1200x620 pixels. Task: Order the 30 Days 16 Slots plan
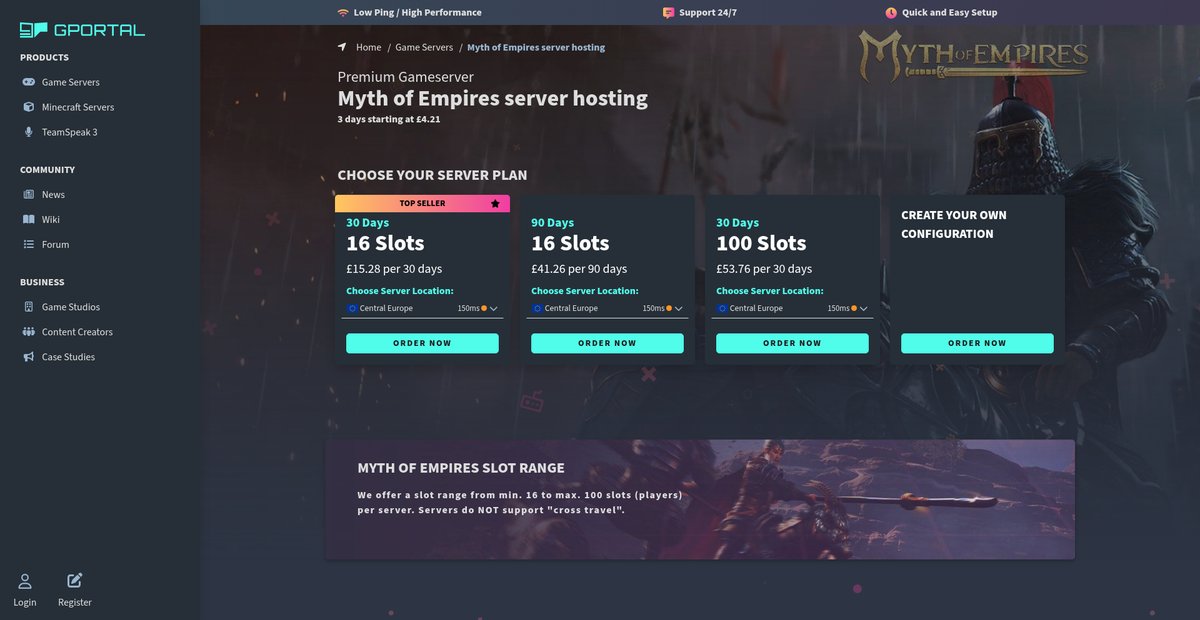422,343
